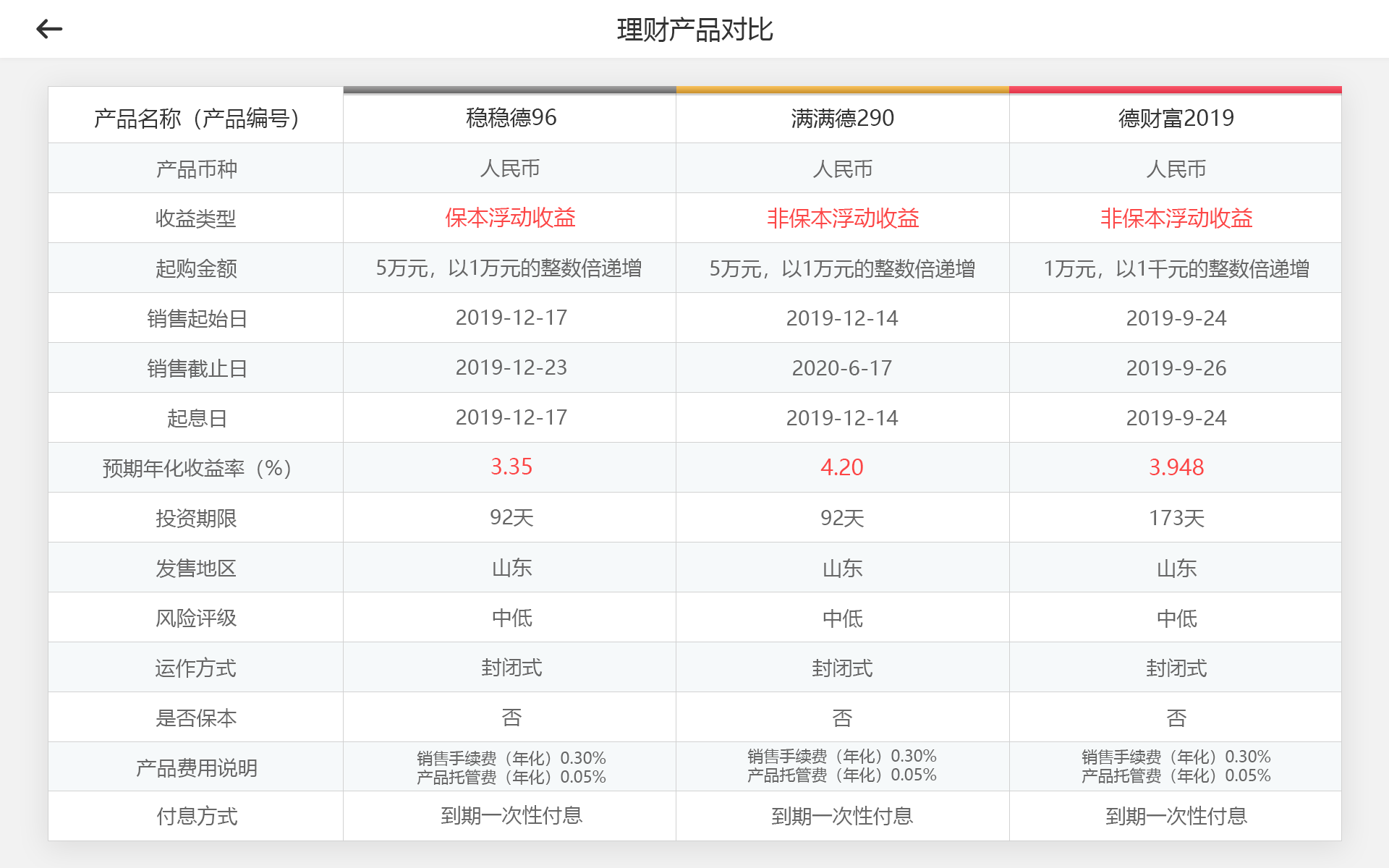Click 非保本浮动收益 under 德财富2019
The width and height of the screenshot is (1389, 868).
click(x=1176, y=218)
